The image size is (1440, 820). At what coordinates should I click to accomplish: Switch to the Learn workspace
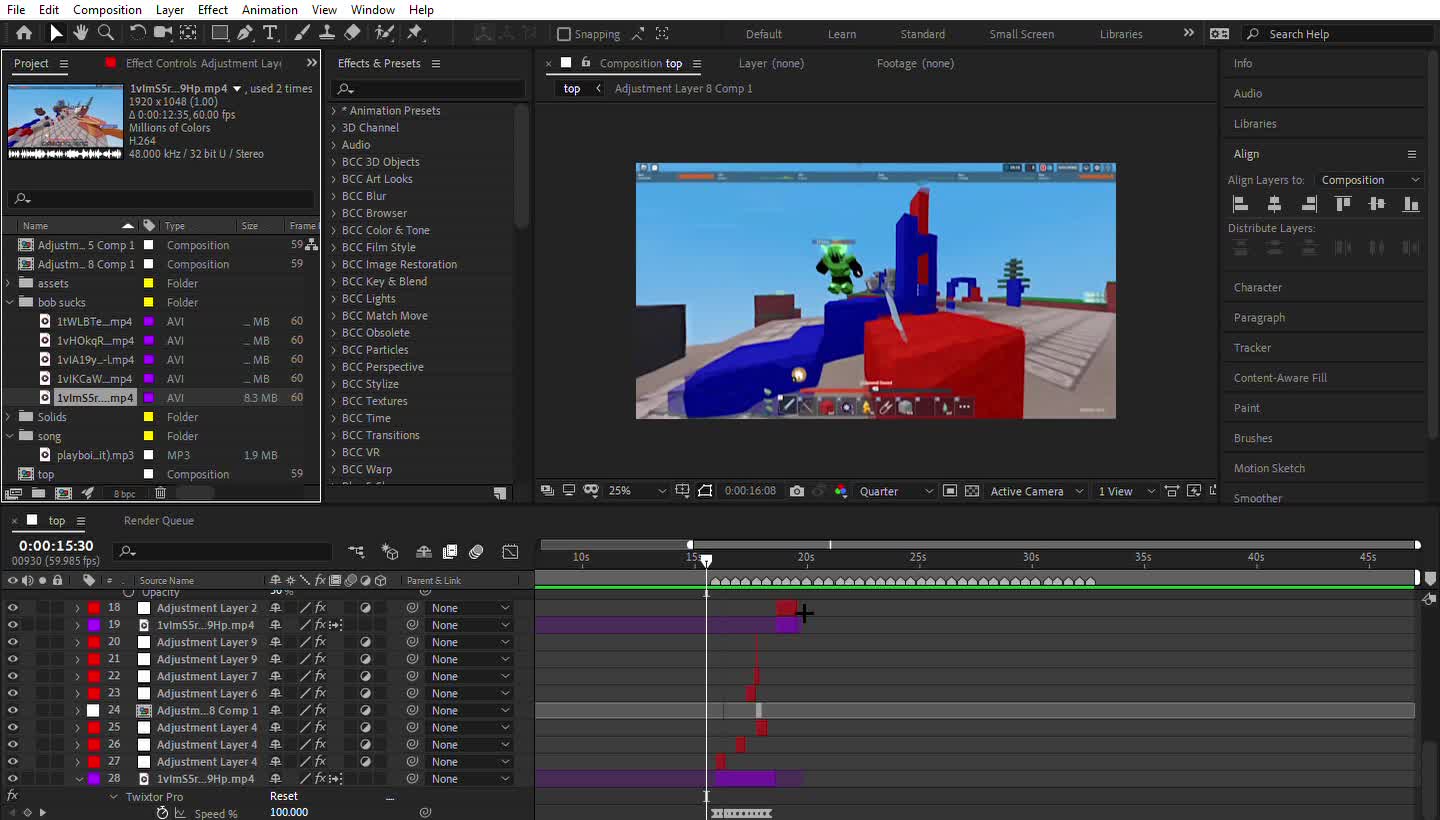[842, 34]
